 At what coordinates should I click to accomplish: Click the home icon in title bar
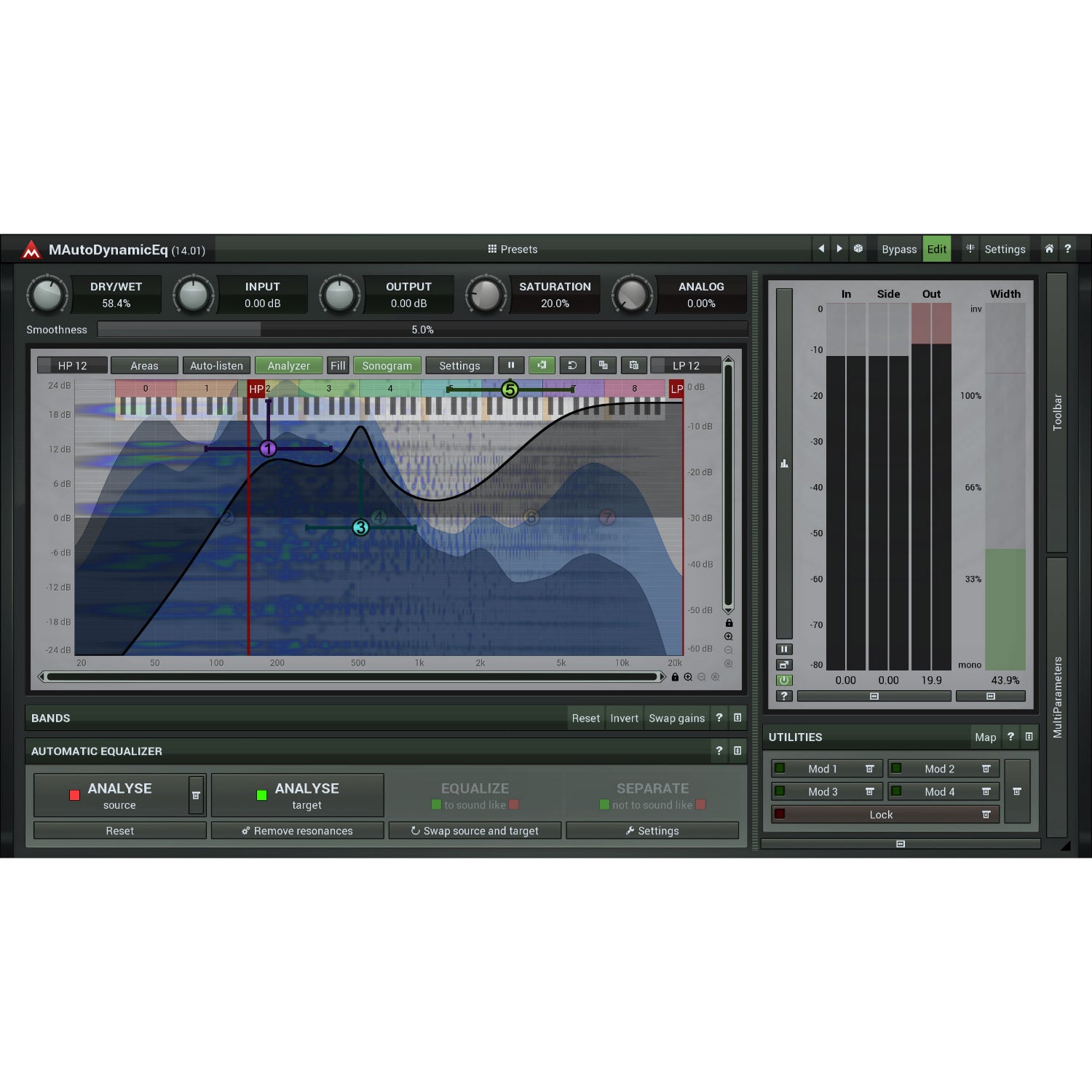click(1049, 249)
